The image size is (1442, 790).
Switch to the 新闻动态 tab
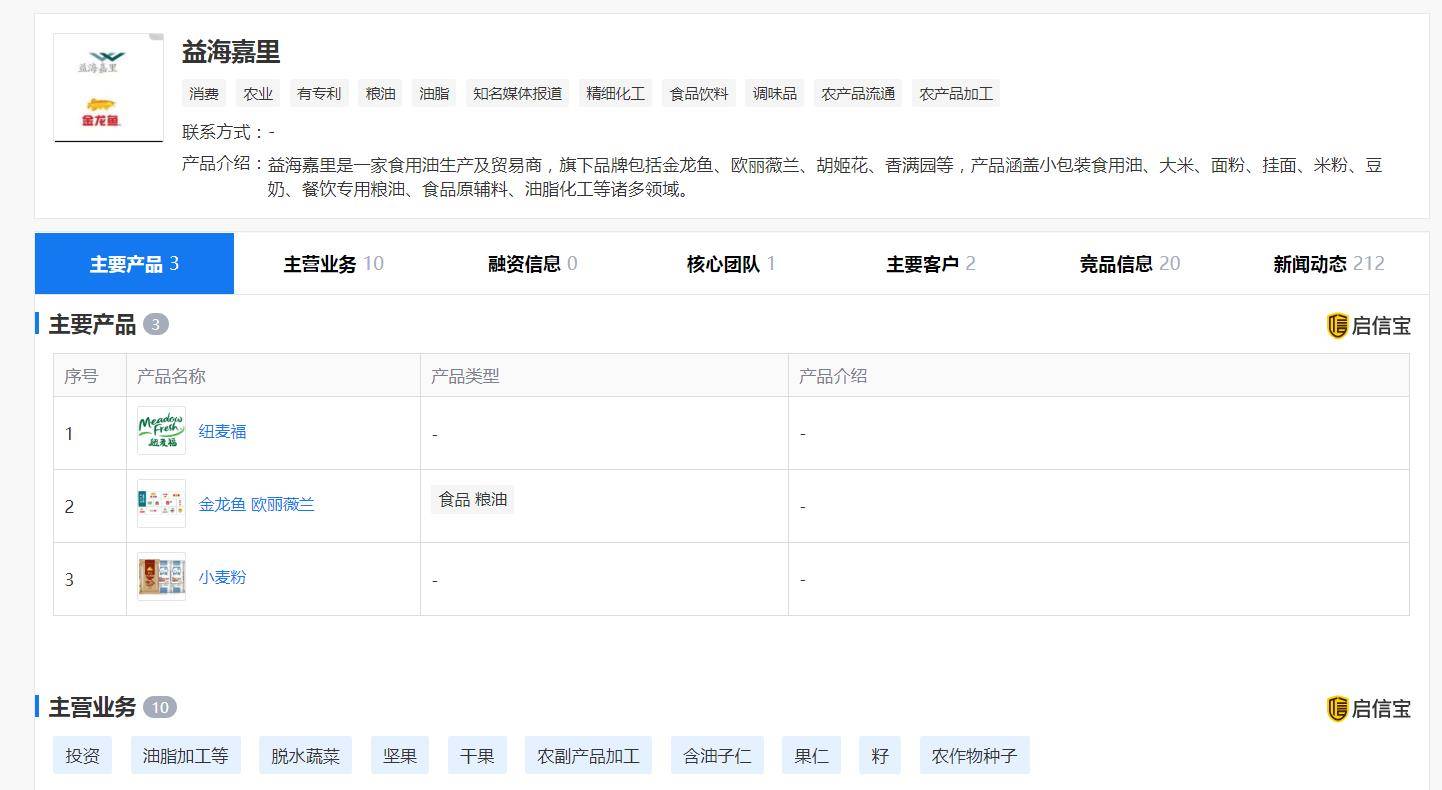1328,264
